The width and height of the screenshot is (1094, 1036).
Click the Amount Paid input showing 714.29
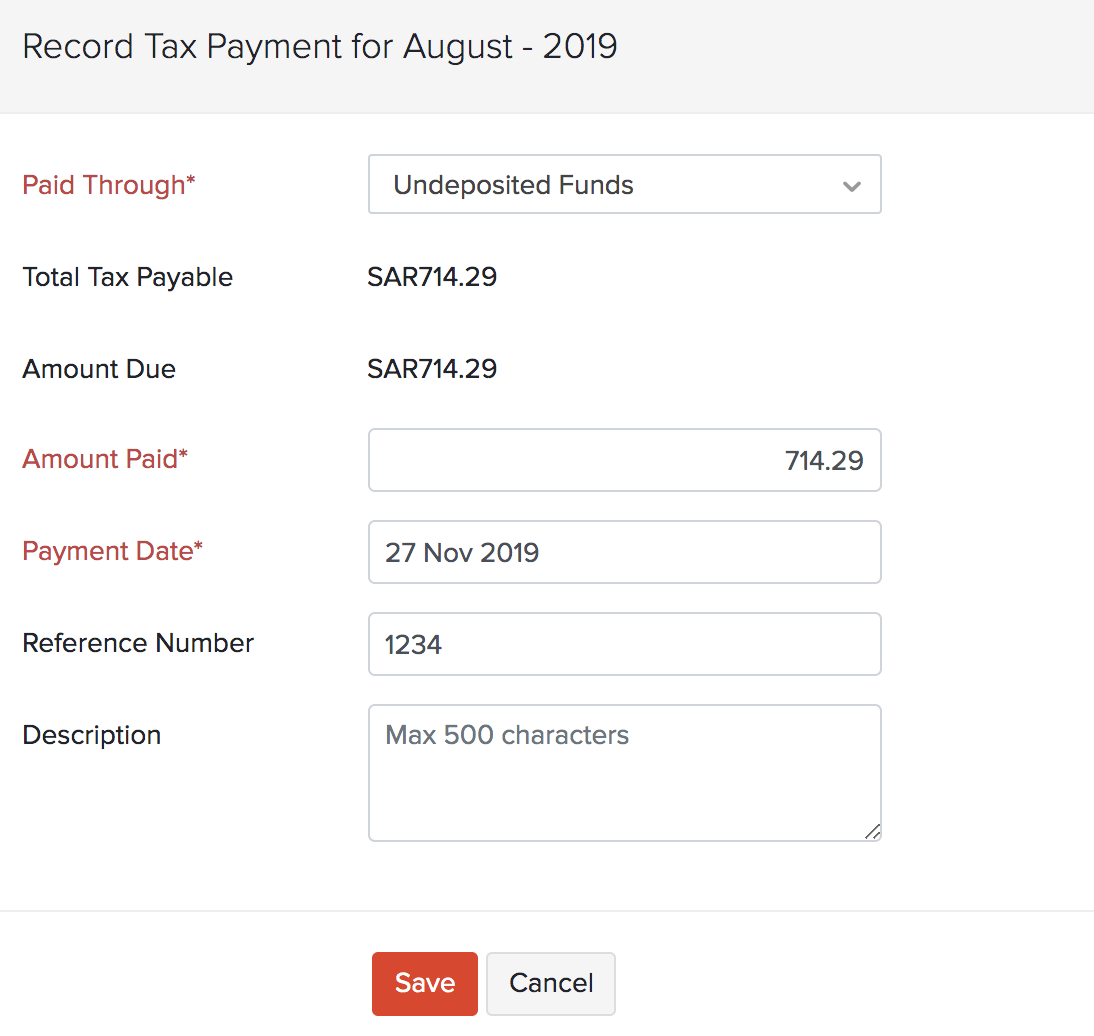[x=624, y=460]
